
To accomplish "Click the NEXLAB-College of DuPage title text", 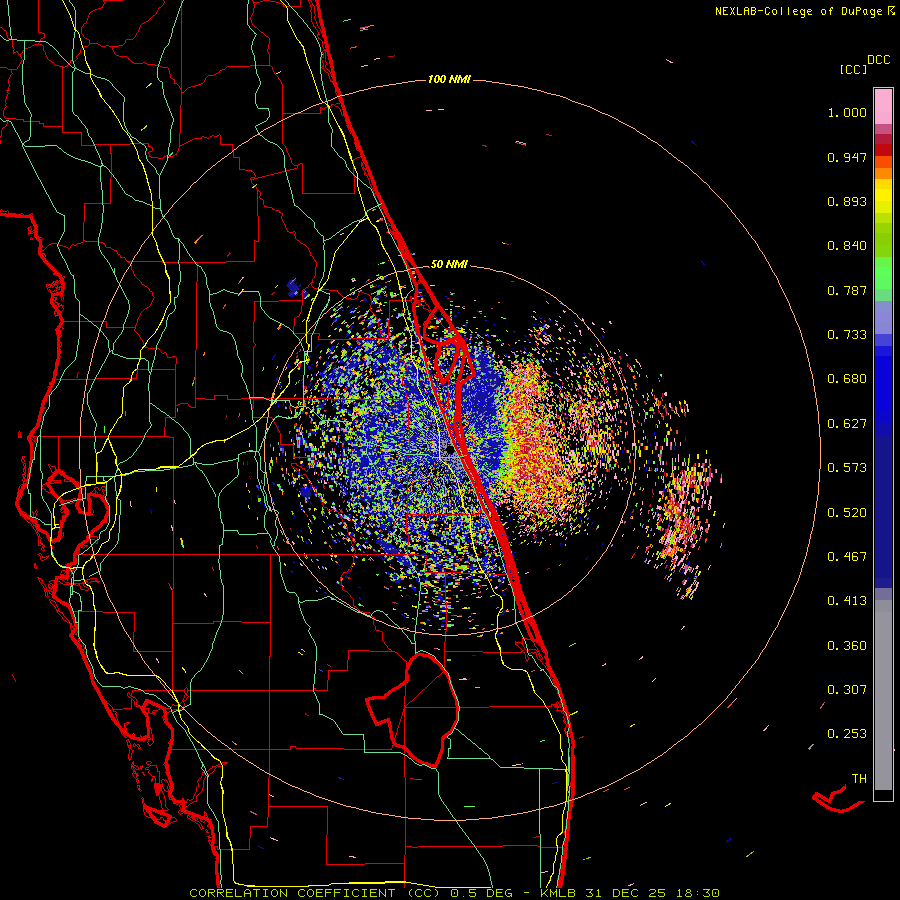I will (x=798, y=11).
